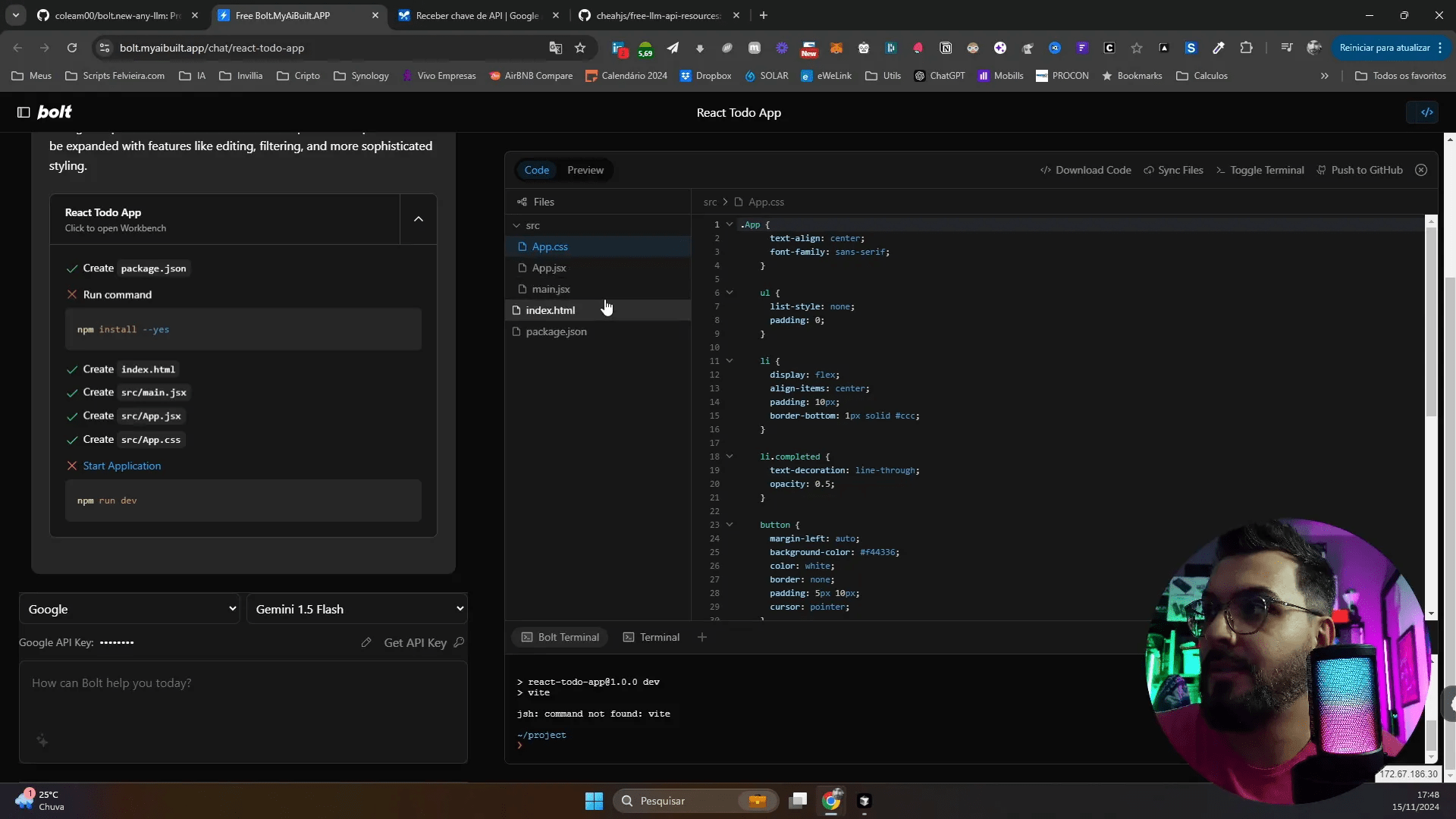
Task: Click the Google Translate icon in address bar
Action: (556, 48)
